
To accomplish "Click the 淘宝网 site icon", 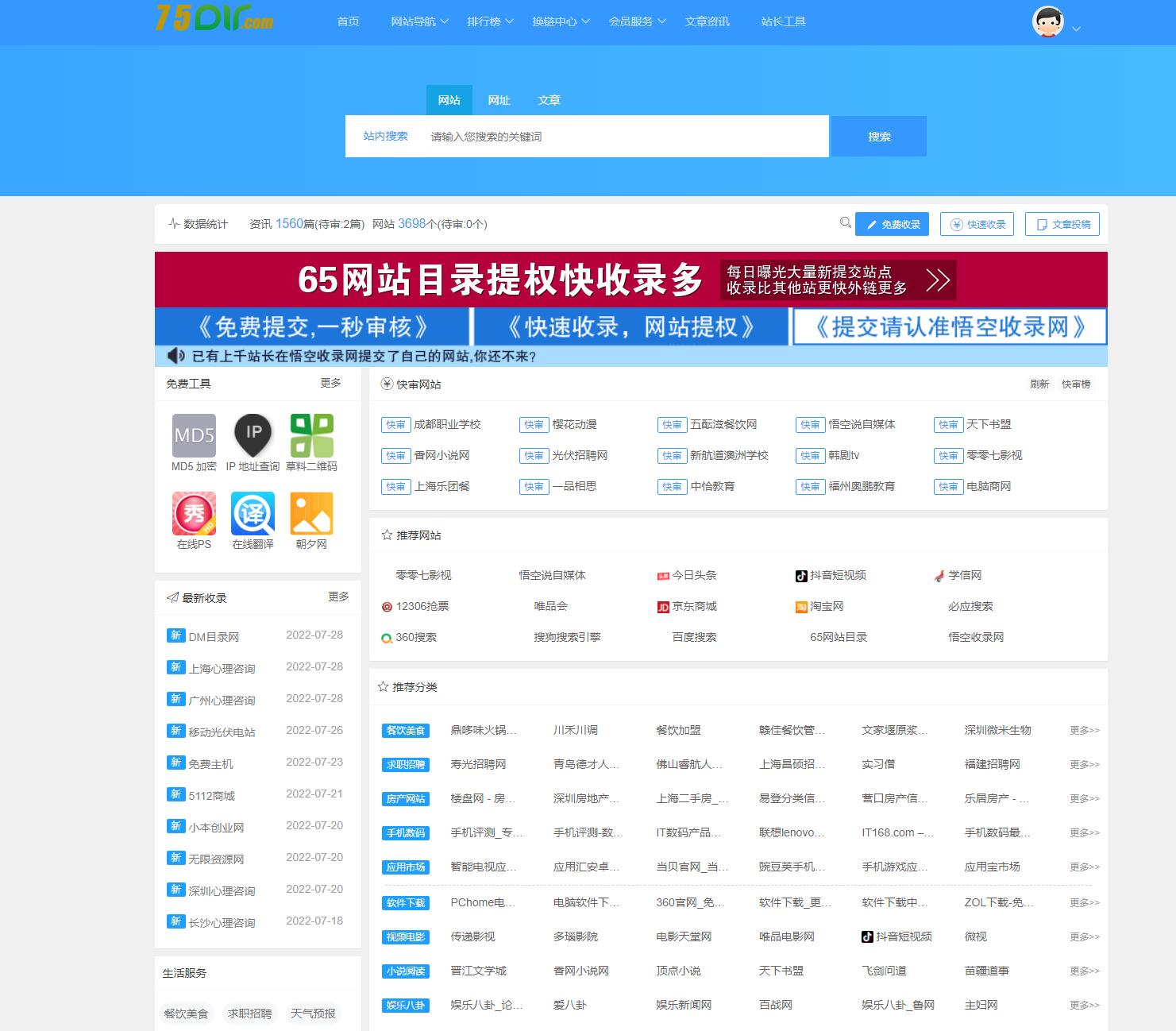I will click(x=801, y=607).
